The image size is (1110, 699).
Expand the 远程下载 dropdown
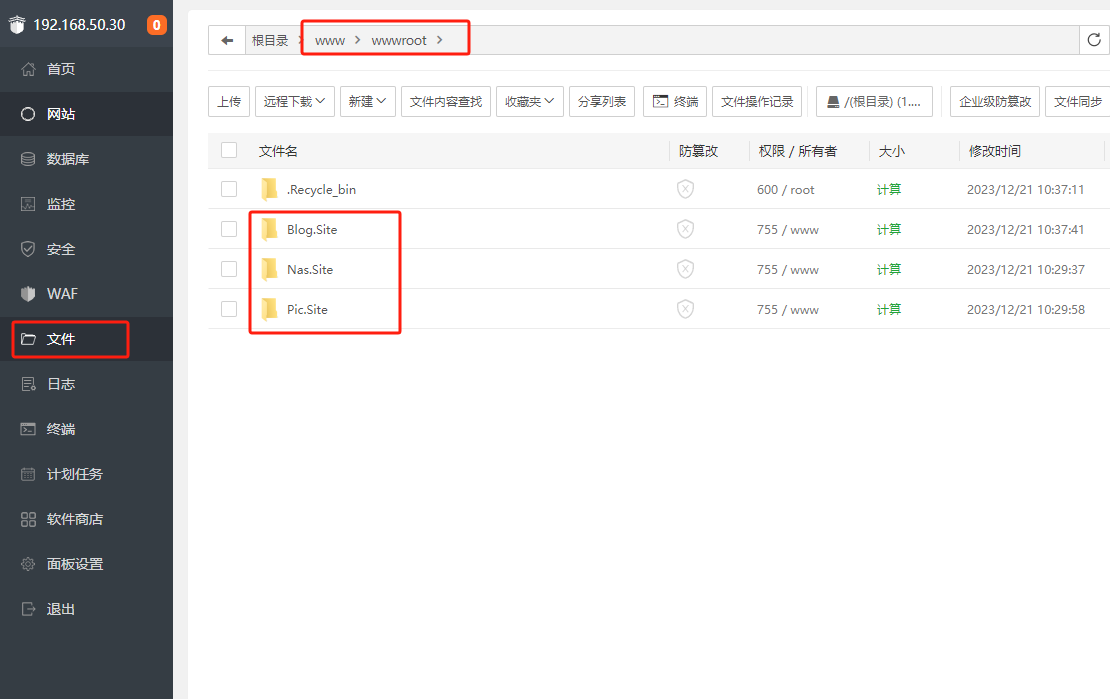coord(294,101)
